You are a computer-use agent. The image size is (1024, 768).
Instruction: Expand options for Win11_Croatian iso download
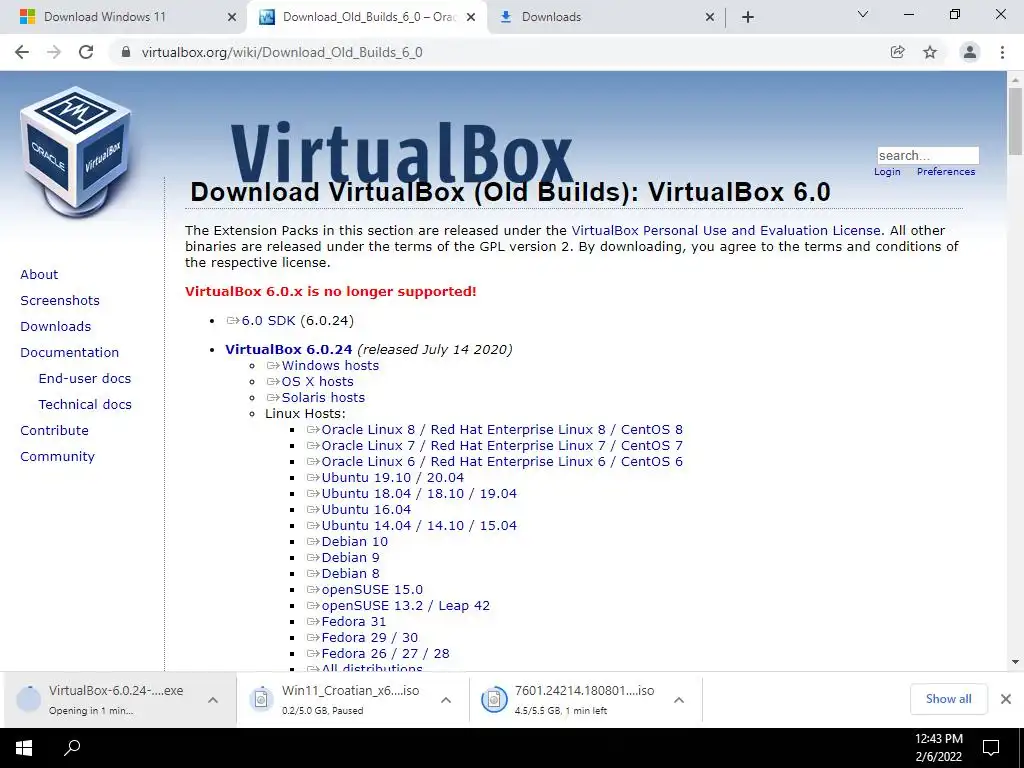coord(446,700)
